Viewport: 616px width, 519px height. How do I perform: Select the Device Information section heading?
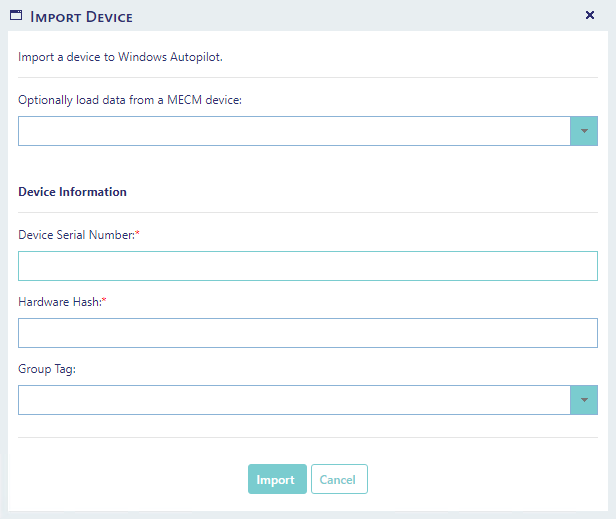72,192
